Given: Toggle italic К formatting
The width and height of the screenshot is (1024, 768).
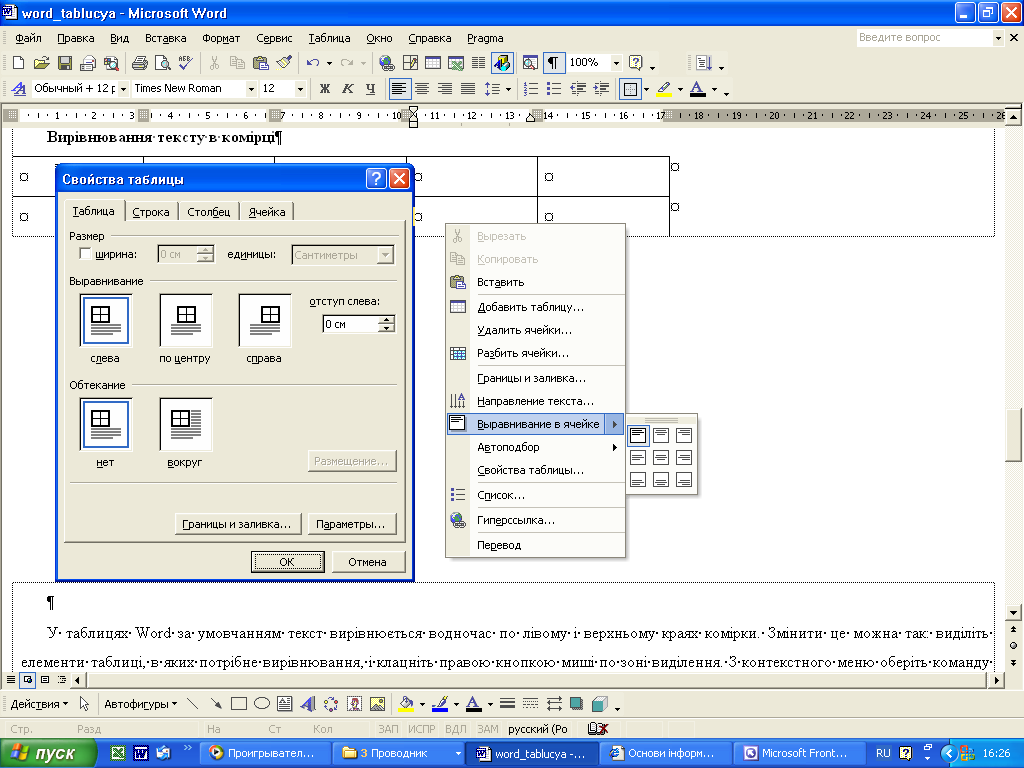Looking at the screenshot, I should point(348,88).
